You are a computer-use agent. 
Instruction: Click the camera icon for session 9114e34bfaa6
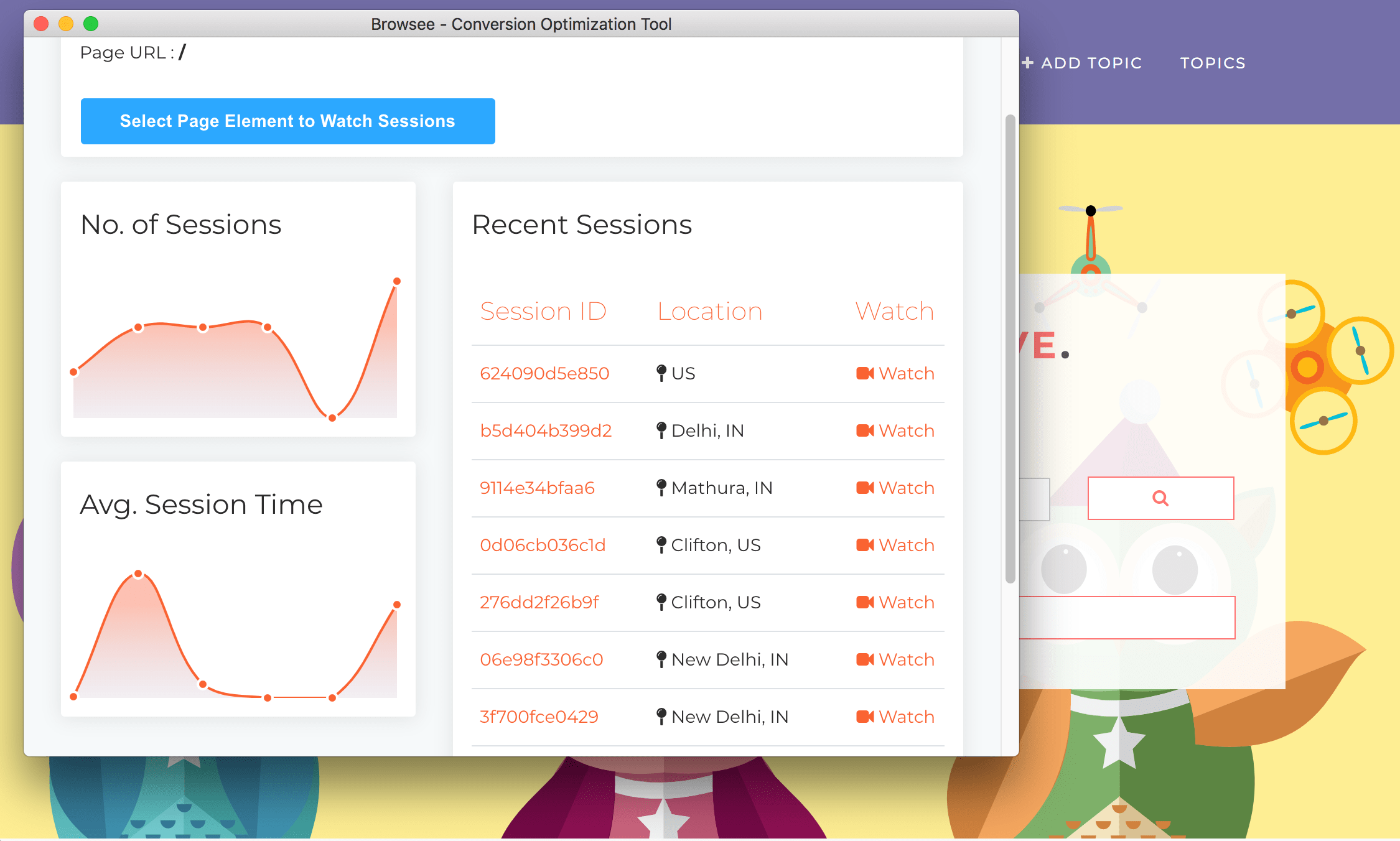864,488
